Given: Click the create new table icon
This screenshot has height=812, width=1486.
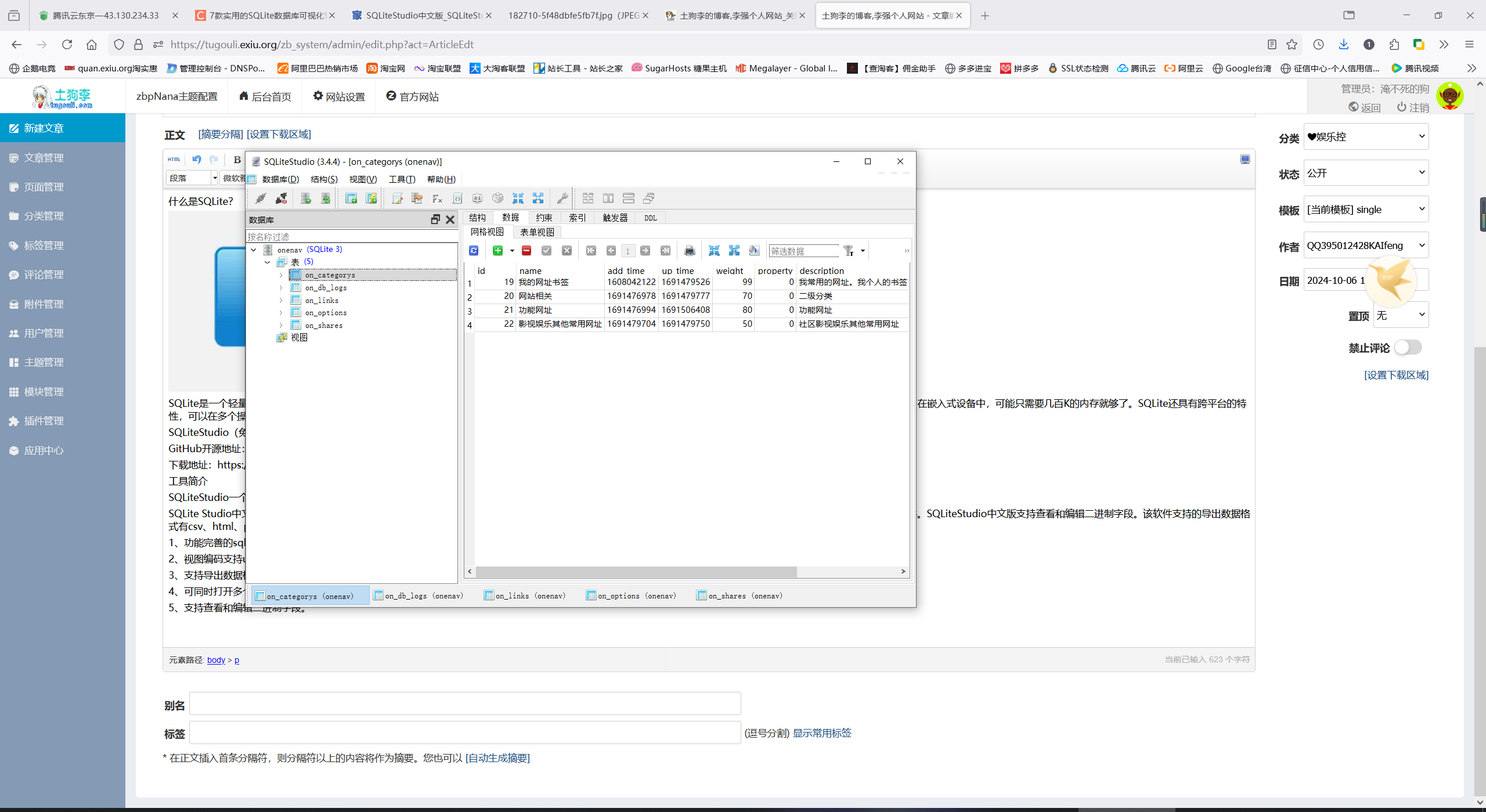Looking at the screenshot, I should point(351,199).
